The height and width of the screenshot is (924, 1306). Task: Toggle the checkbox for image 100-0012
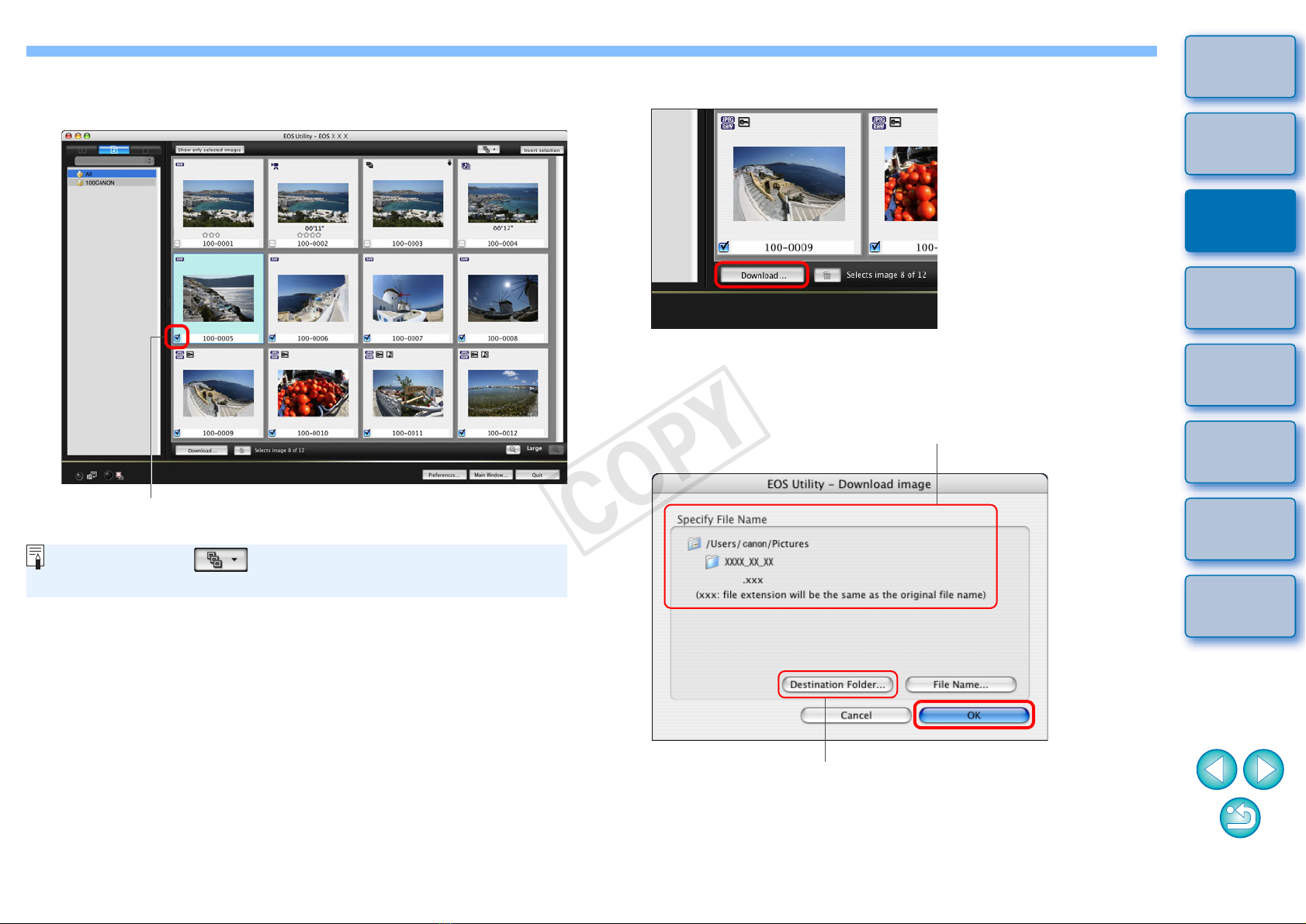tap(462, 433)
